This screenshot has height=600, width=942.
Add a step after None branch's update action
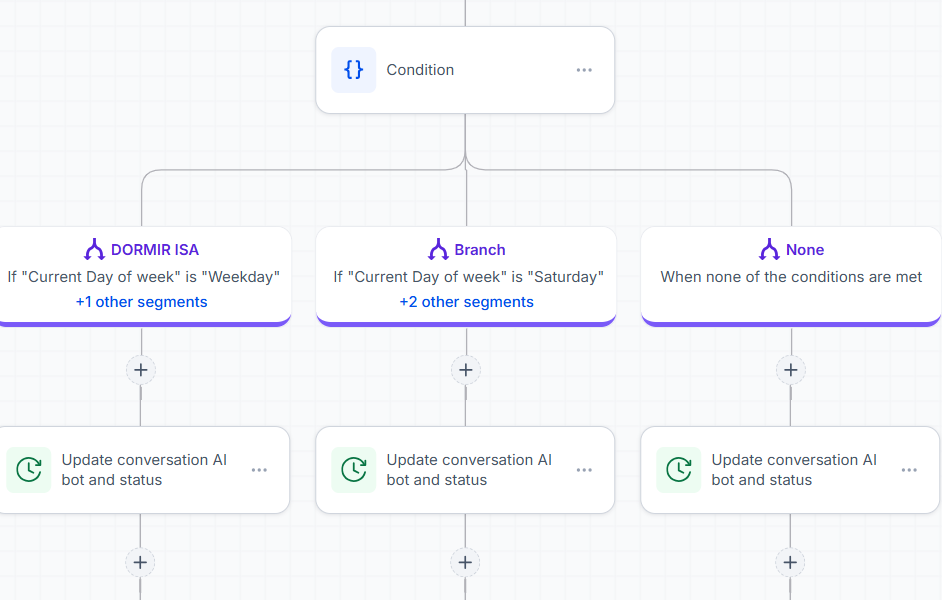coord(790,562)
